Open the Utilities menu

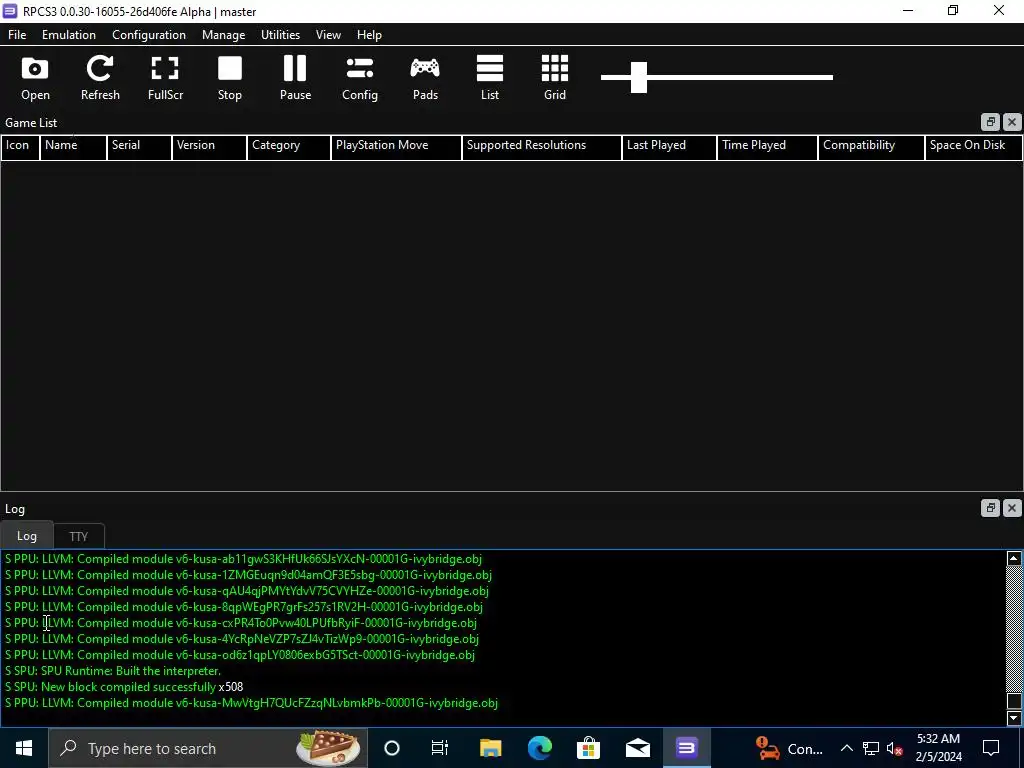(281, 35)
